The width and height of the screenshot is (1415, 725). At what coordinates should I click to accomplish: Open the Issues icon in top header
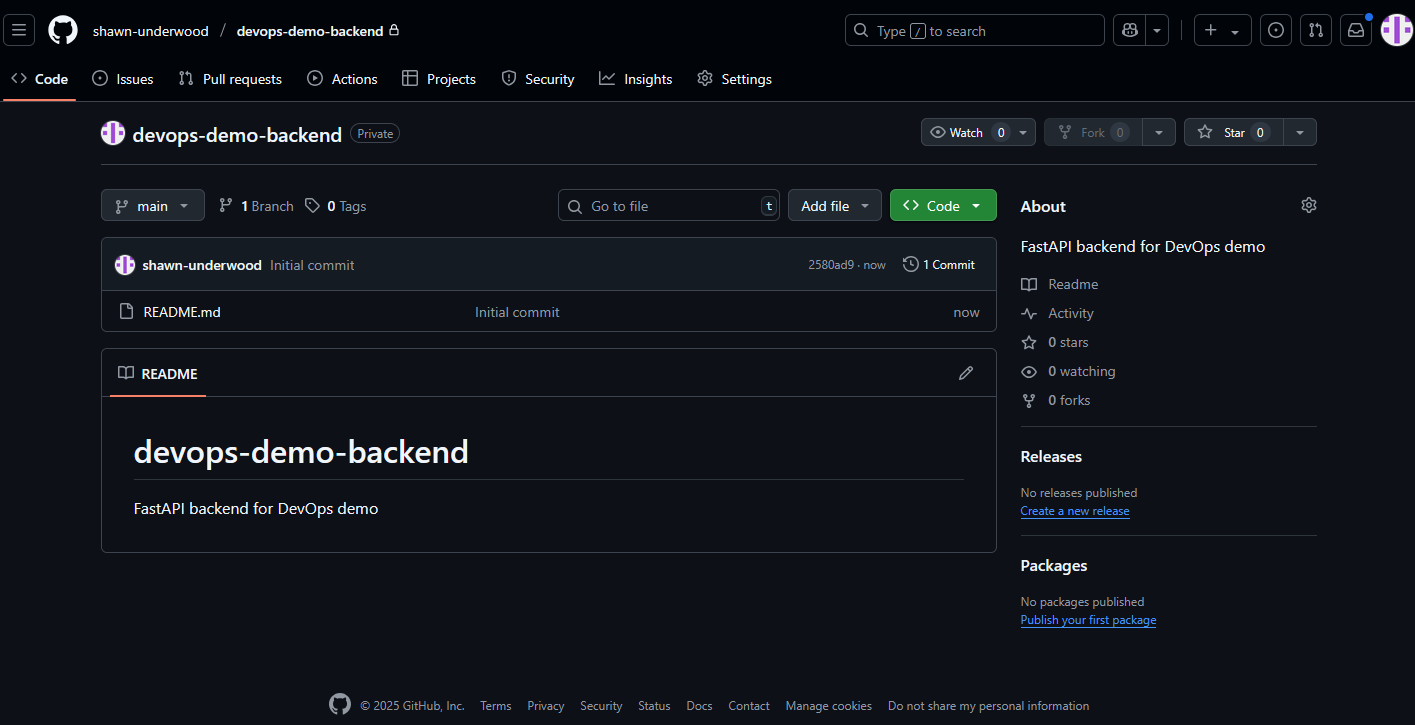tap(1275, 30)
